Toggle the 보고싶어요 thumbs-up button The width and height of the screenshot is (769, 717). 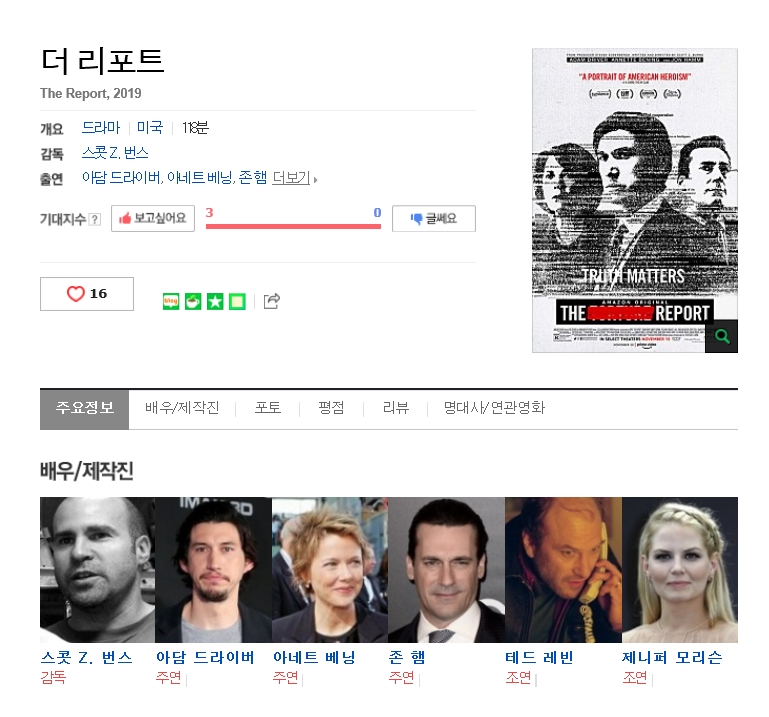[153, 218]
